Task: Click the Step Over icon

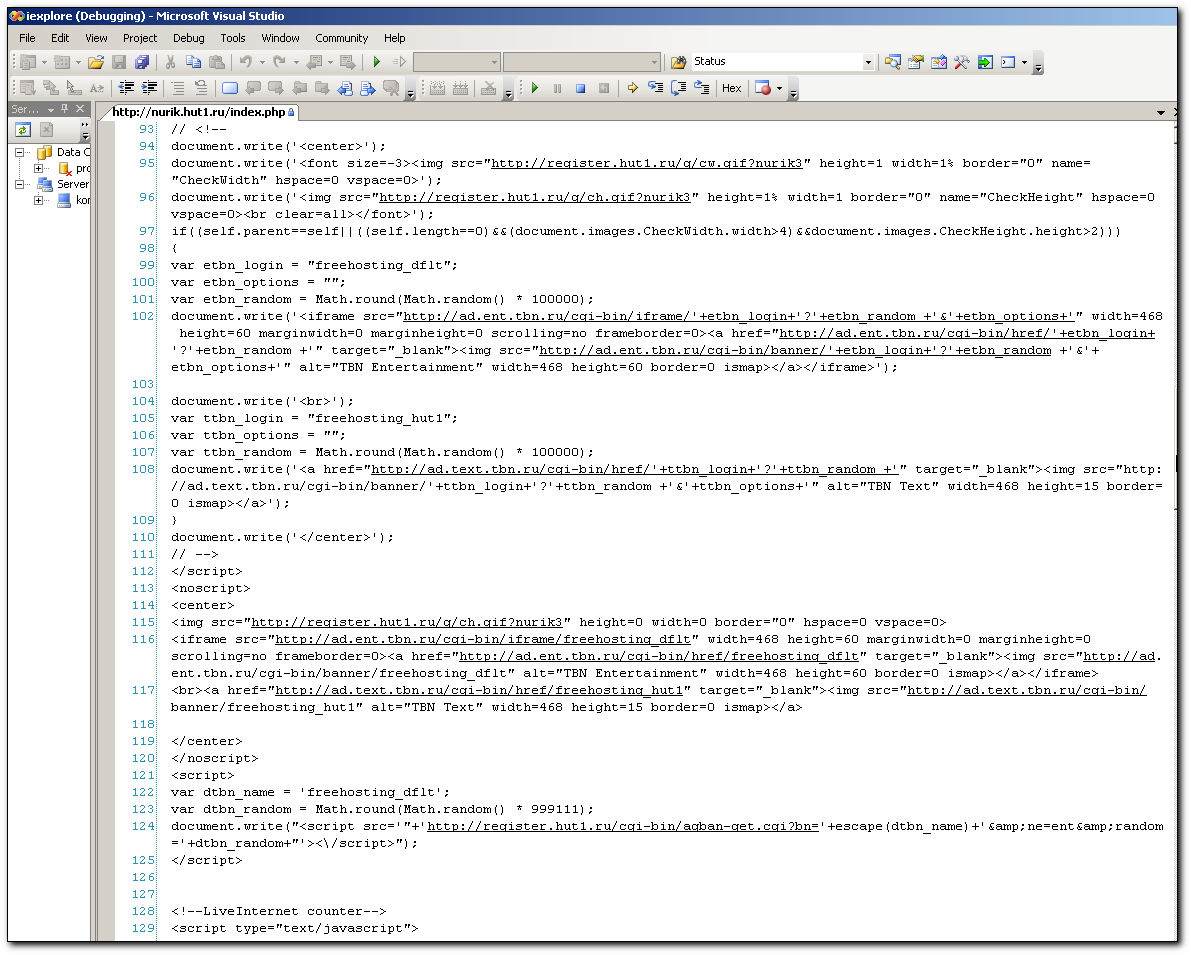Action: (679, 88)
